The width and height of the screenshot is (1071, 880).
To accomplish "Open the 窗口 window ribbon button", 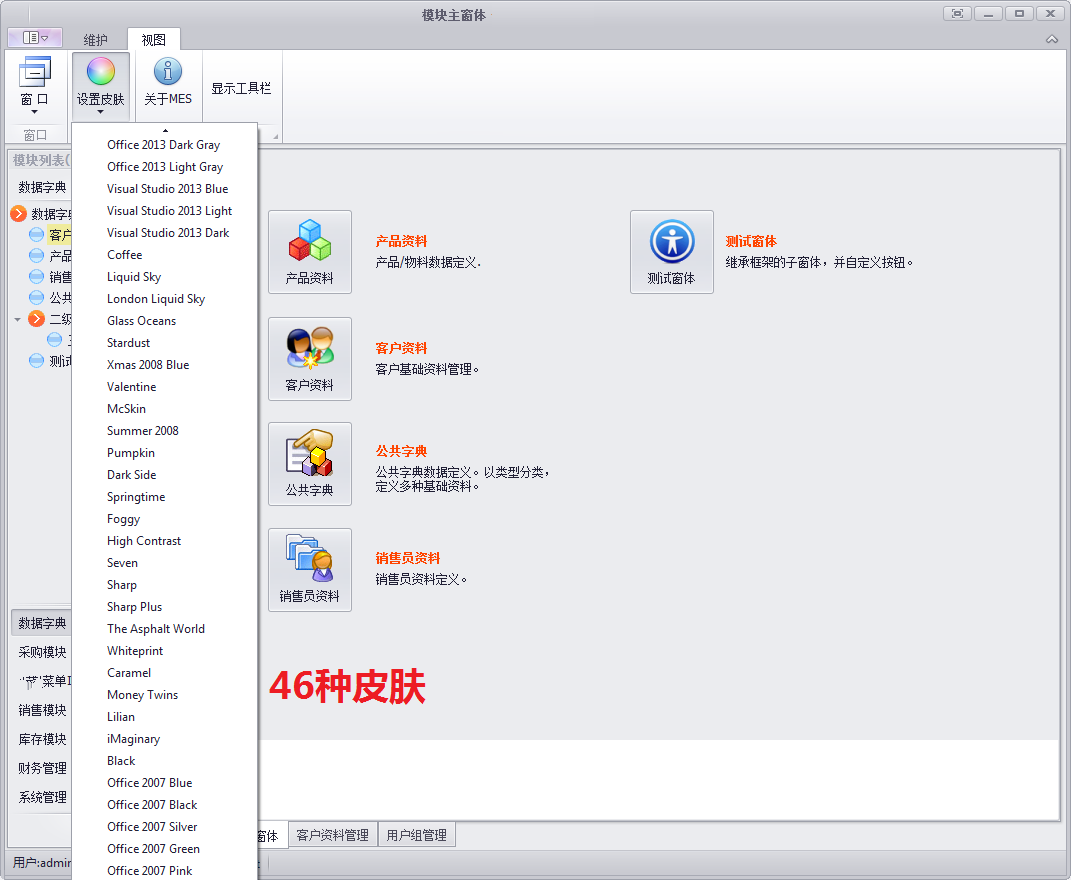I will pos(35,86).
